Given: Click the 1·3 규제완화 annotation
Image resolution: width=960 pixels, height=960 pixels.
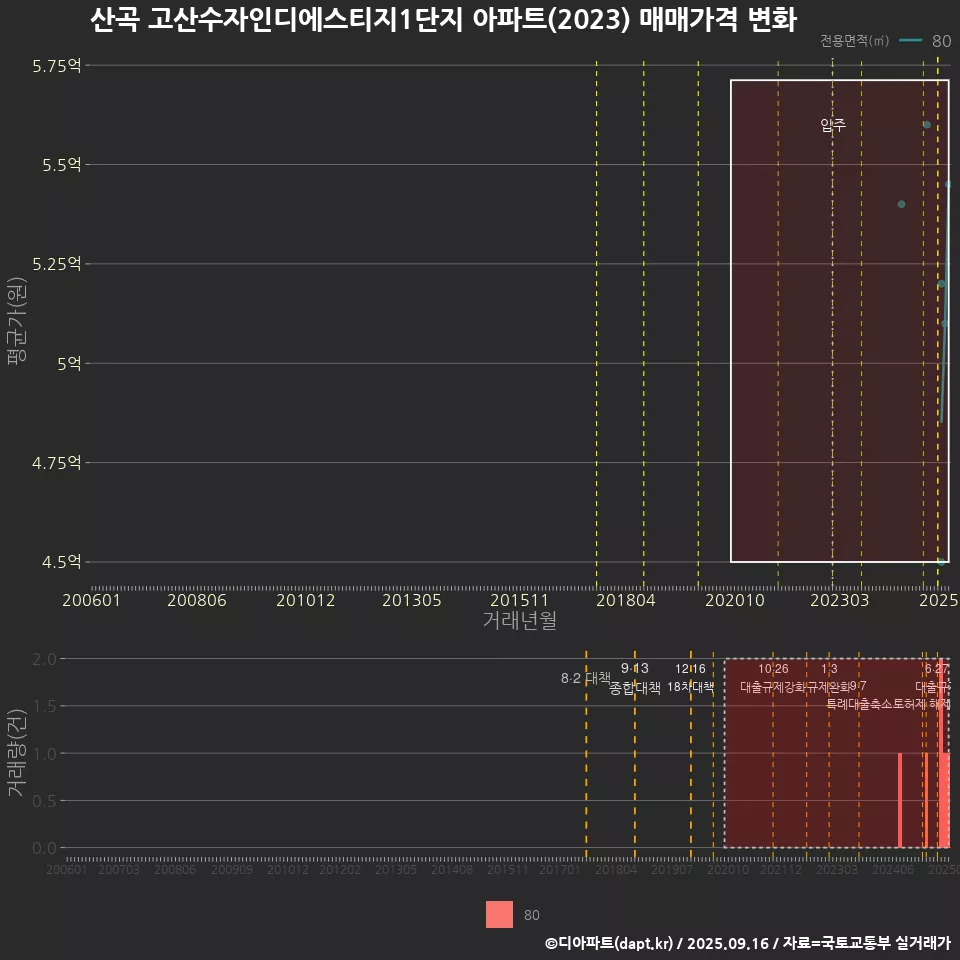Looking at the screenshot, I should pos(829,678).
